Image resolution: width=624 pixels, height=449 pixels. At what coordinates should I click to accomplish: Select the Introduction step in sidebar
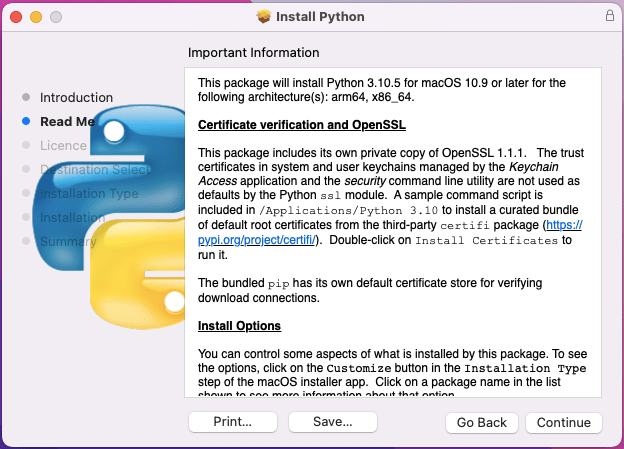tap(76, 98)
